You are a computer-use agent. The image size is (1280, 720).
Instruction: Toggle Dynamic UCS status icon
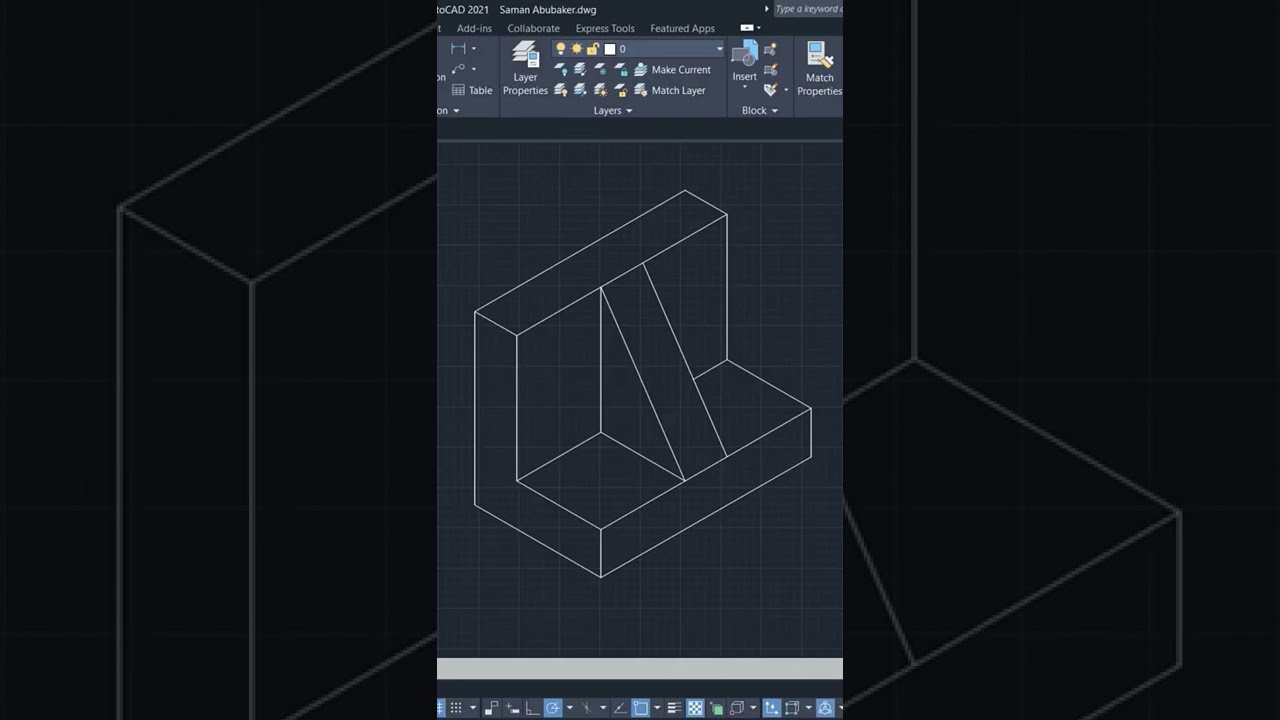772,708
